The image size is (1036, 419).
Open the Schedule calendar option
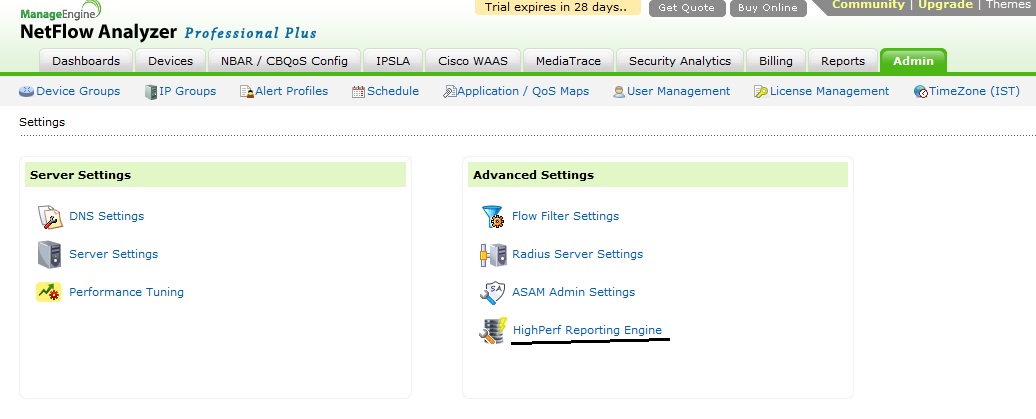click(385, 91)
